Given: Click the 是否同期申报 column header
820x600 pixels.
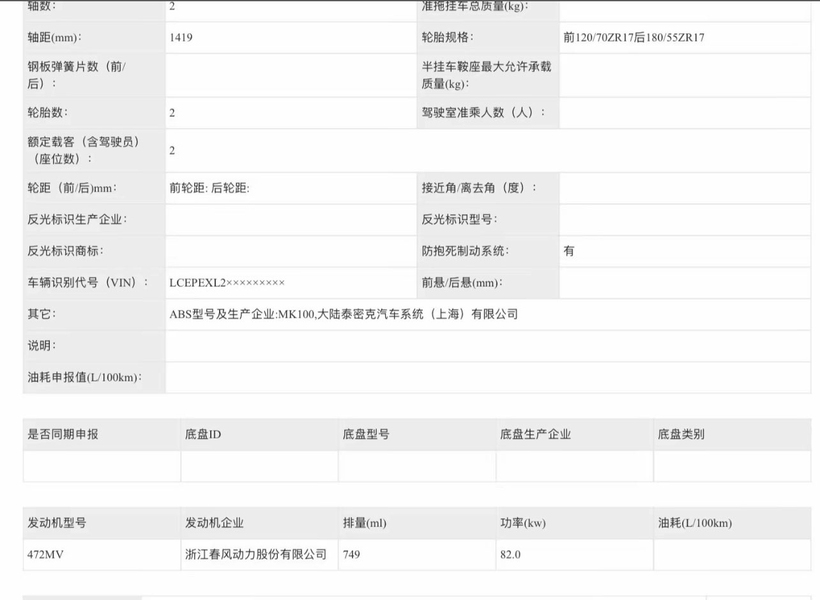Looking at the screenshot, I should click(x=63, y=434).
